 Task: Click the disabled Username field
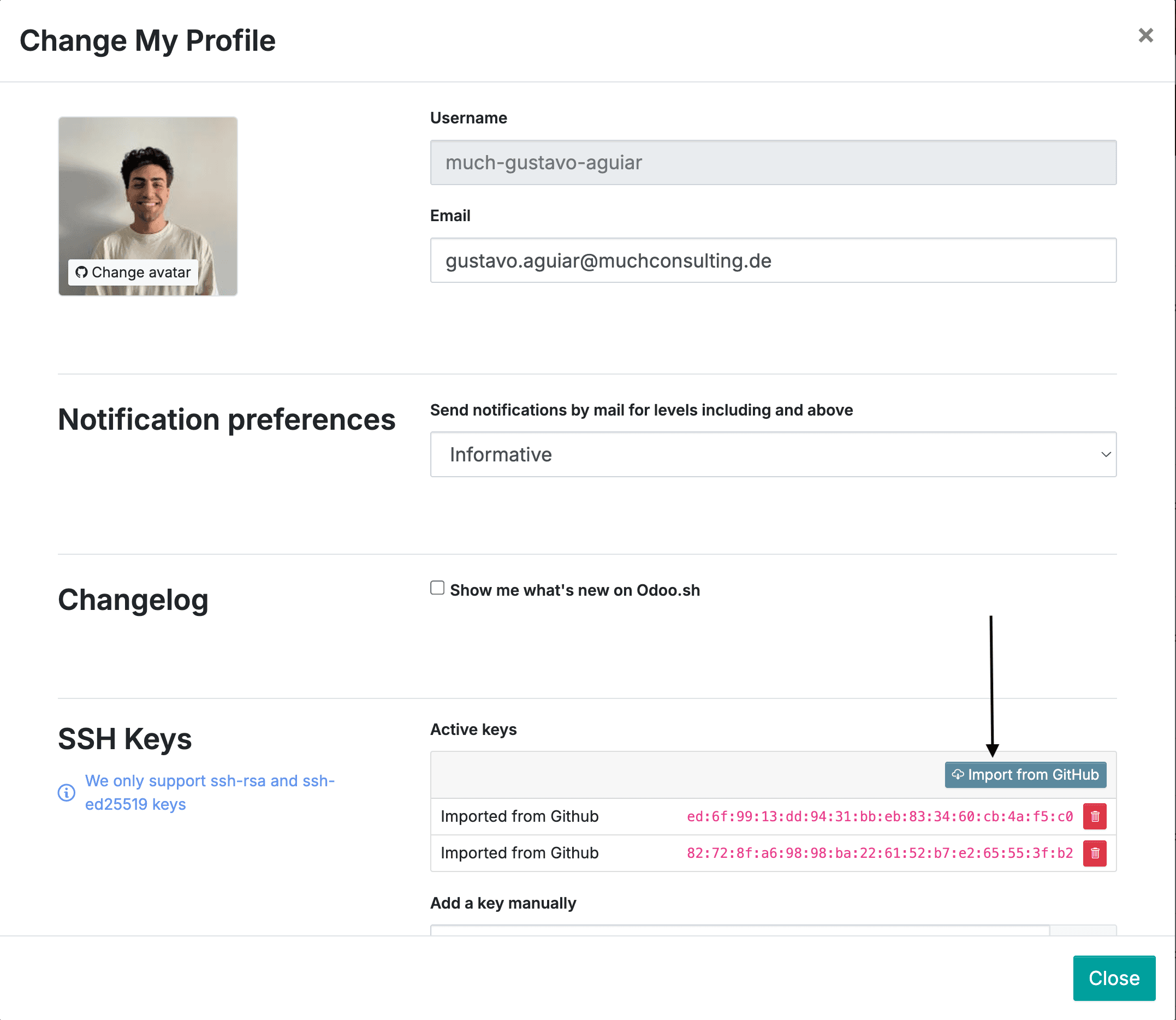click(x=773, y=162)
